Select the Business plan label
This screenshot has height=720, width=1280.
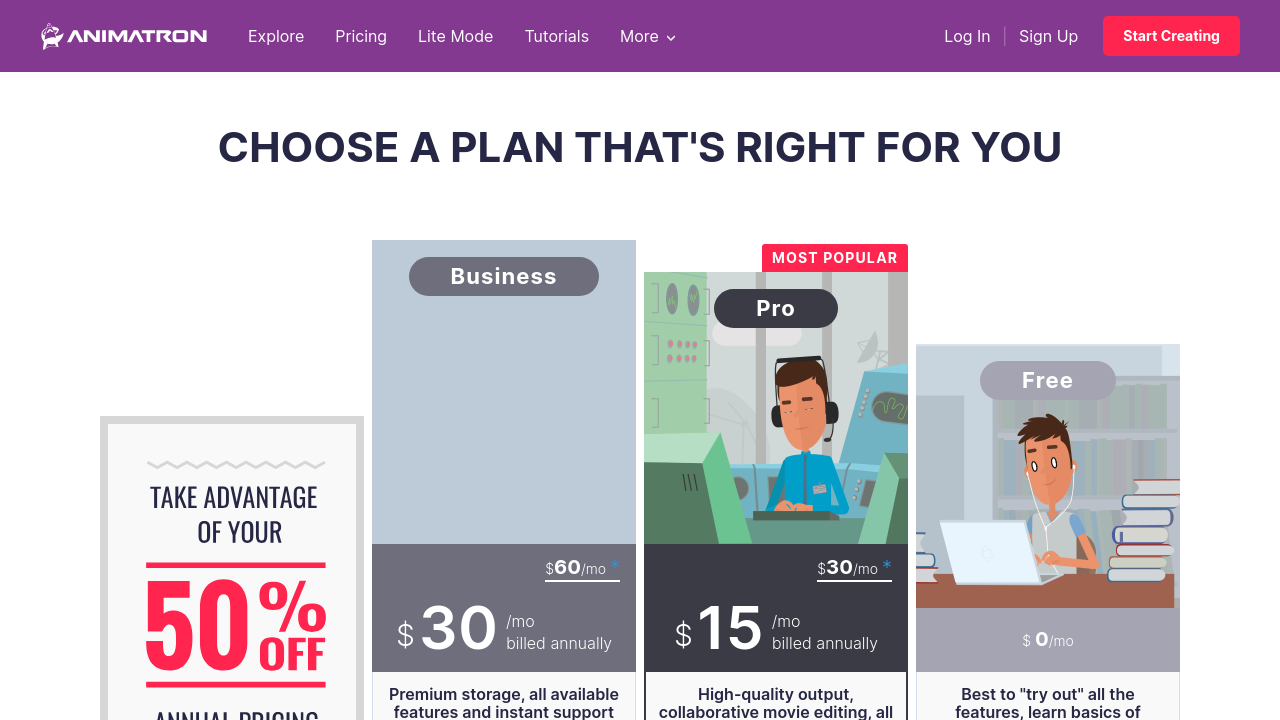[504, 276]
